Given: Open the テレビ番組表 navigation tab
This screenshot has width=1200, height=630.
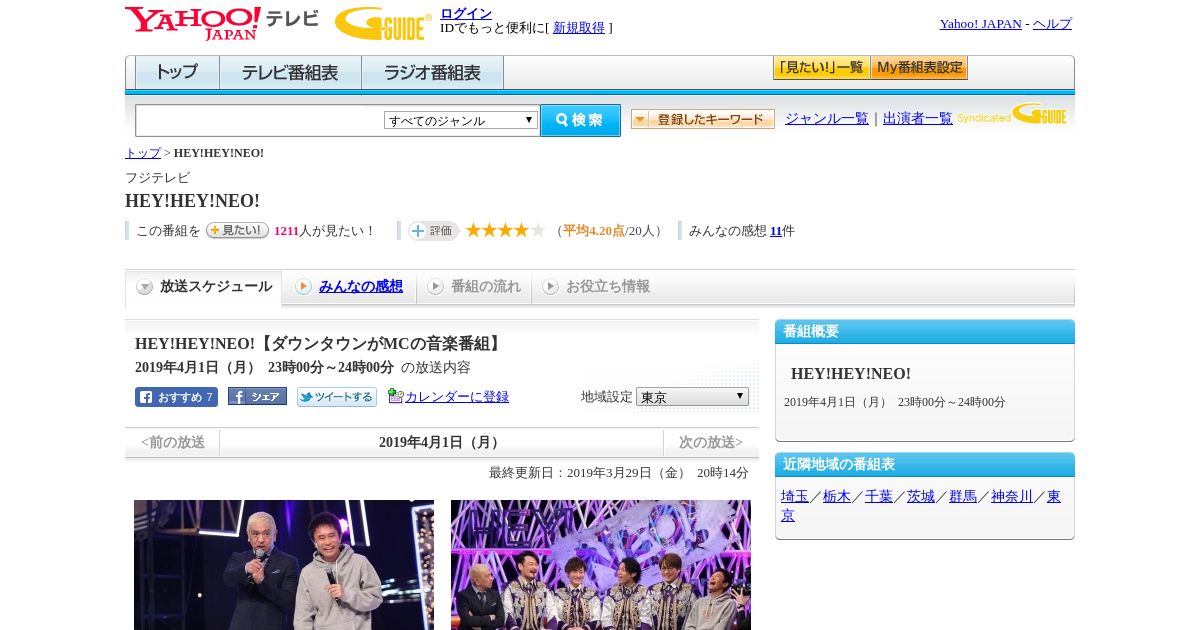Looking at the screenshot, I should tap(290, 72).
